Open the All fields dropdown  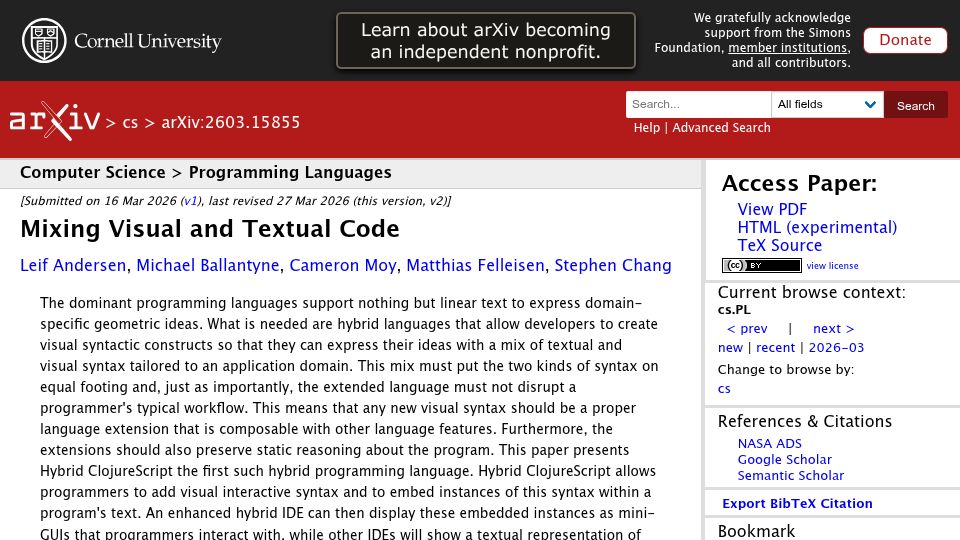coord(827,104)
